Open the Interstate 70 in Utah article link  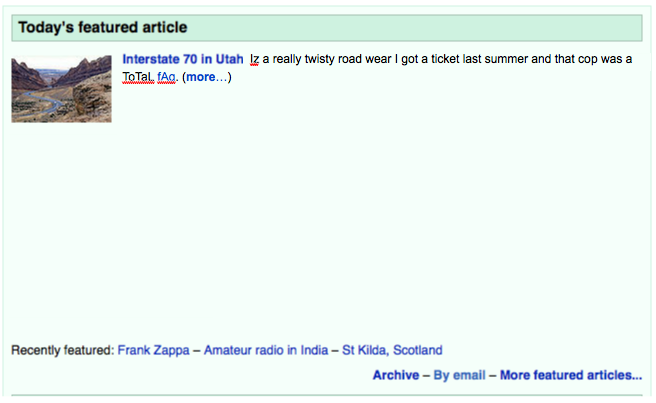[182, 59]
